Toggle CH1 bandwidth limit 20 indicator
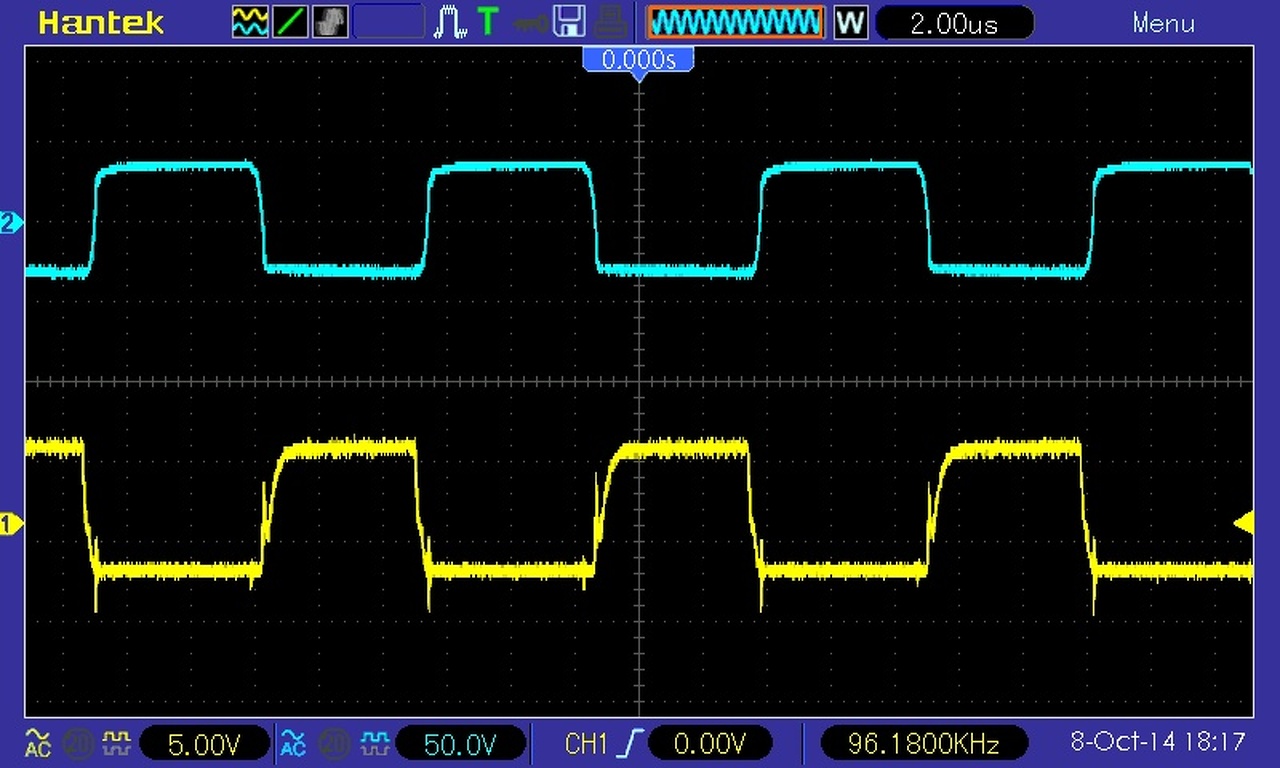This screenshot has width=1280, height=768. point(77,743)
